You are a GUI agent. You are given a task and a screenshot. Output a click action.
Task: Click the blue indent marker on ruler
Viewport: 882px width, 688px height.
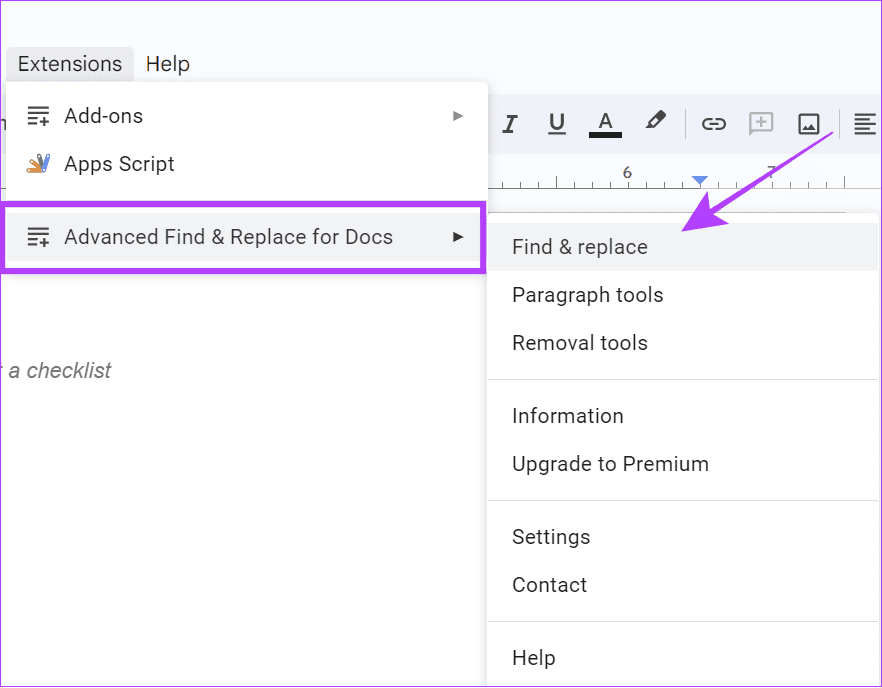[700, 180]
